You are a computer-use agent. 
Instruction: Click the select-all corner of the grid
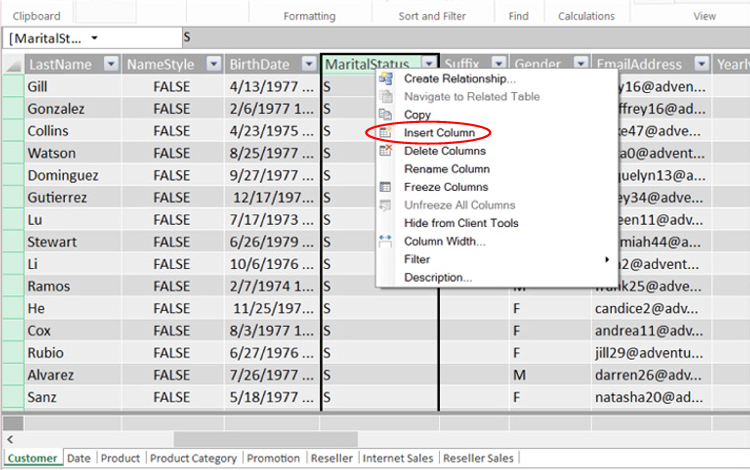[13, 64]
